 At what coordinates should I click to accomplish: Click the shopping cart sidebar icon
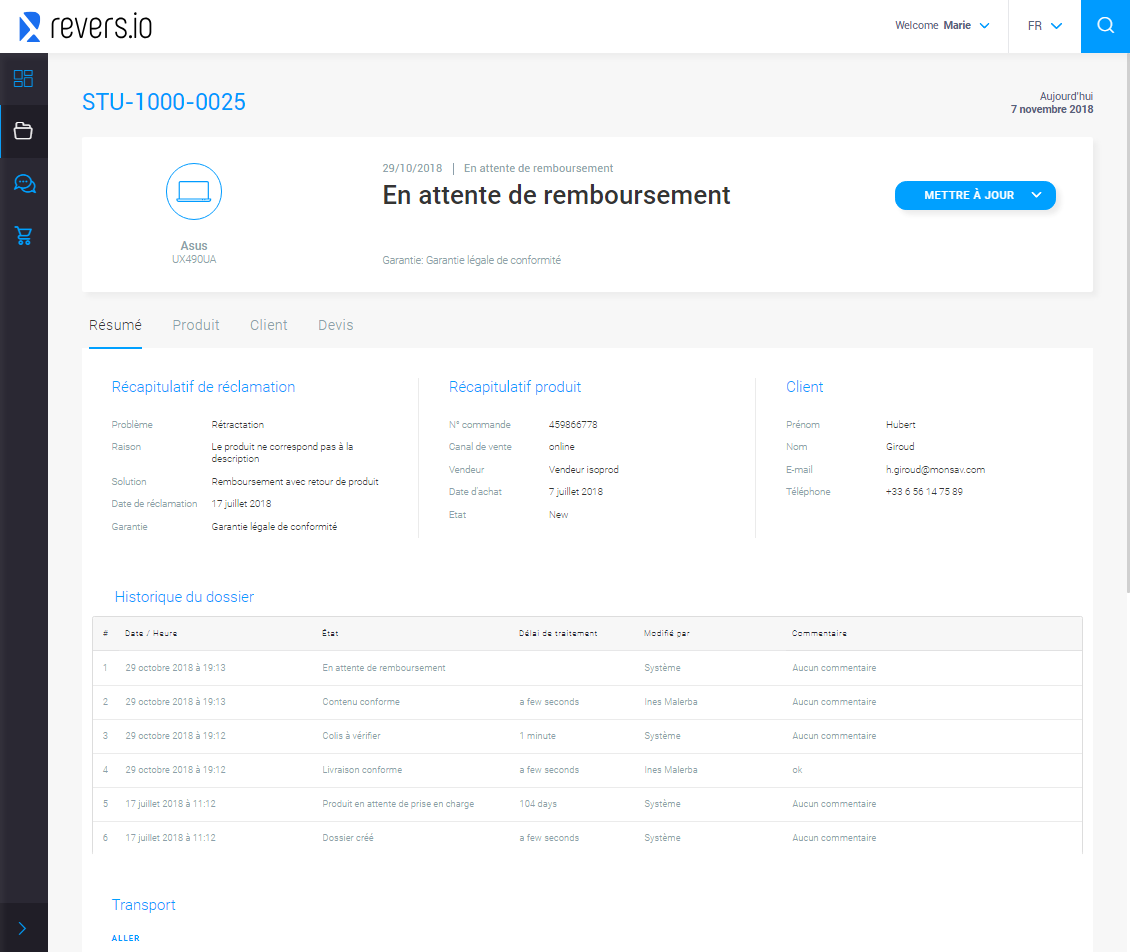coord(23,235)
